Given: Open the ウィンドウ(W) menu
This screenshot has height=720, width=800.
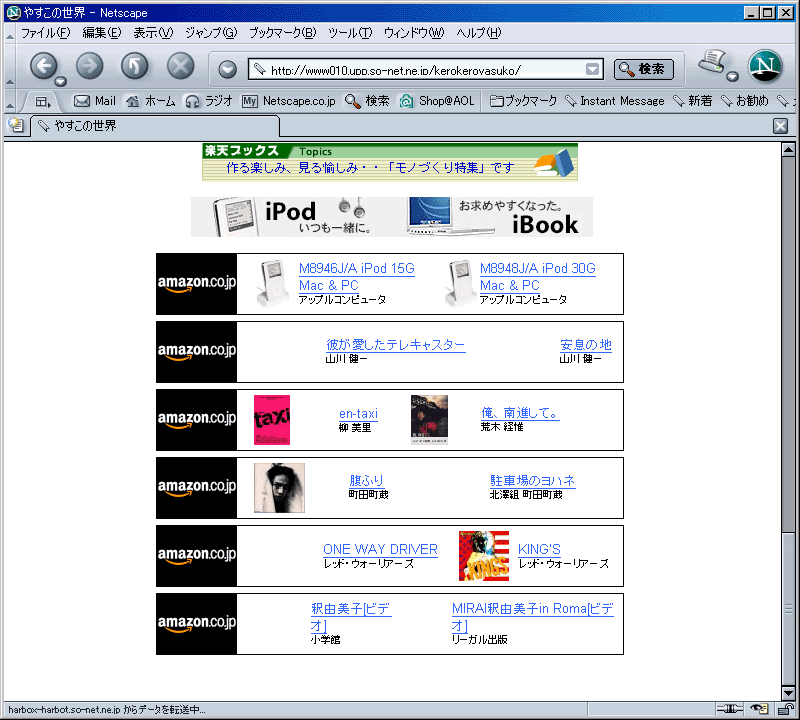Looking at the screenshot, I should [x=414, y=33].
